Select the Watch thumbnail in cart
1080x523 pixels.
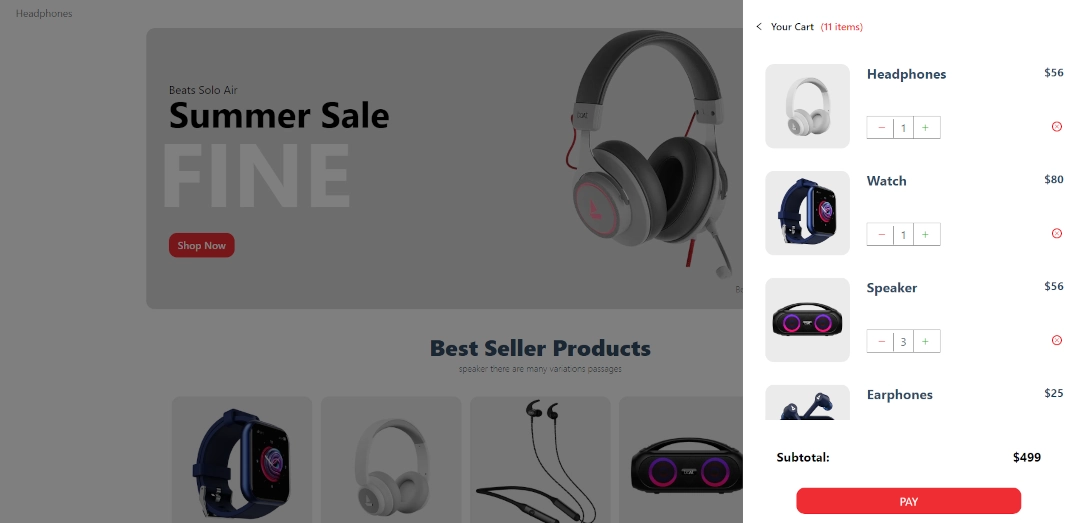point(807,213)
